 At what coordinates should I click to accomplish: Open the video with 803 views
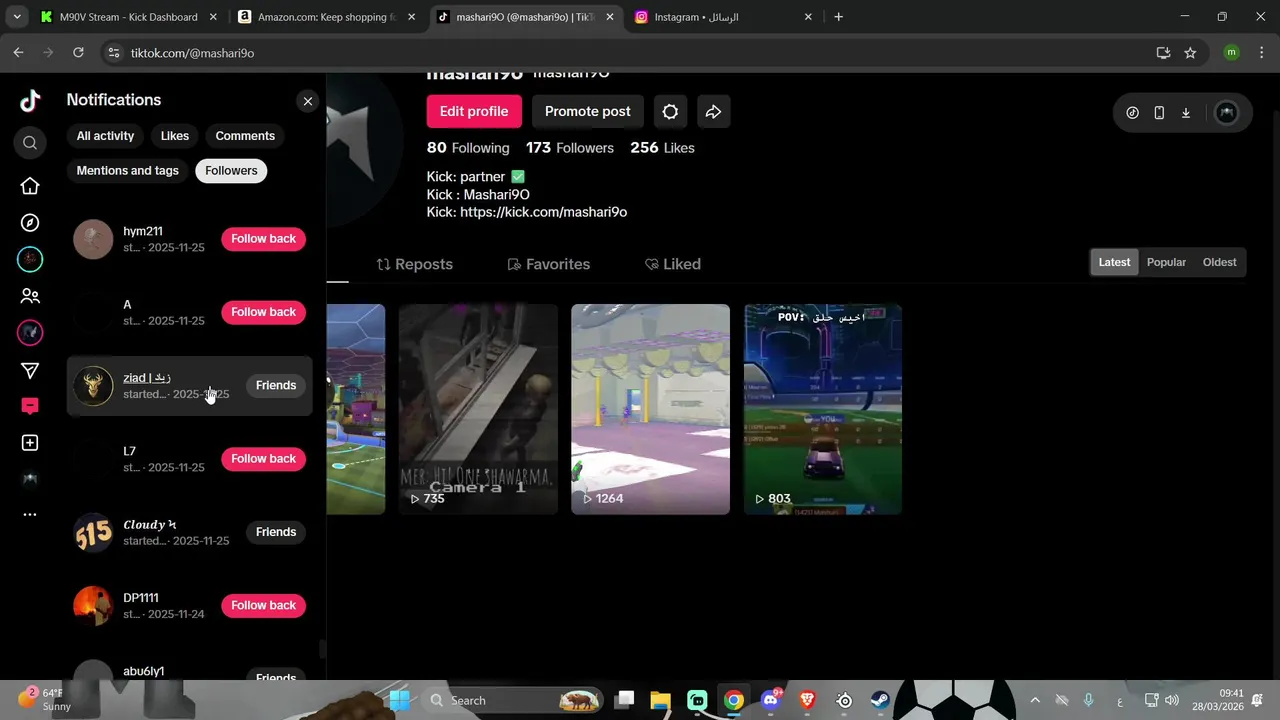[823, 409]
